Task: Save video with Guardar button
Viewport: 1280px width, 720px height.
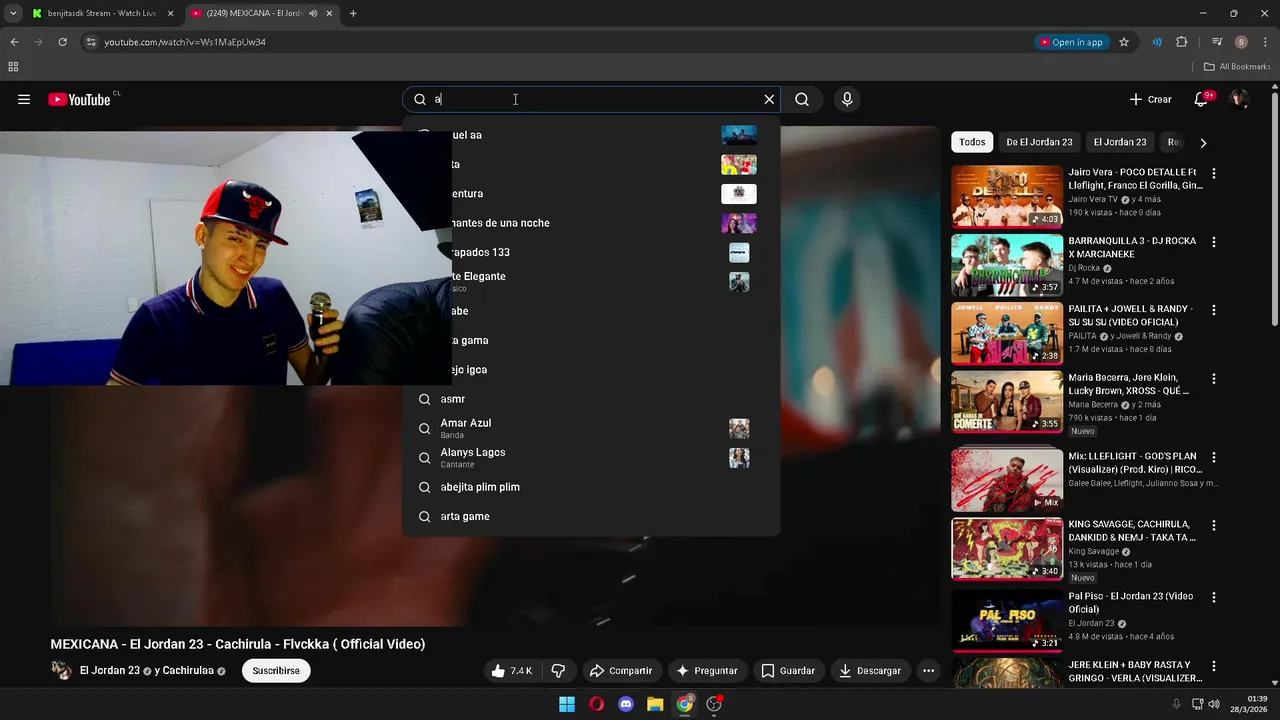Action: [x=788, y=671]
